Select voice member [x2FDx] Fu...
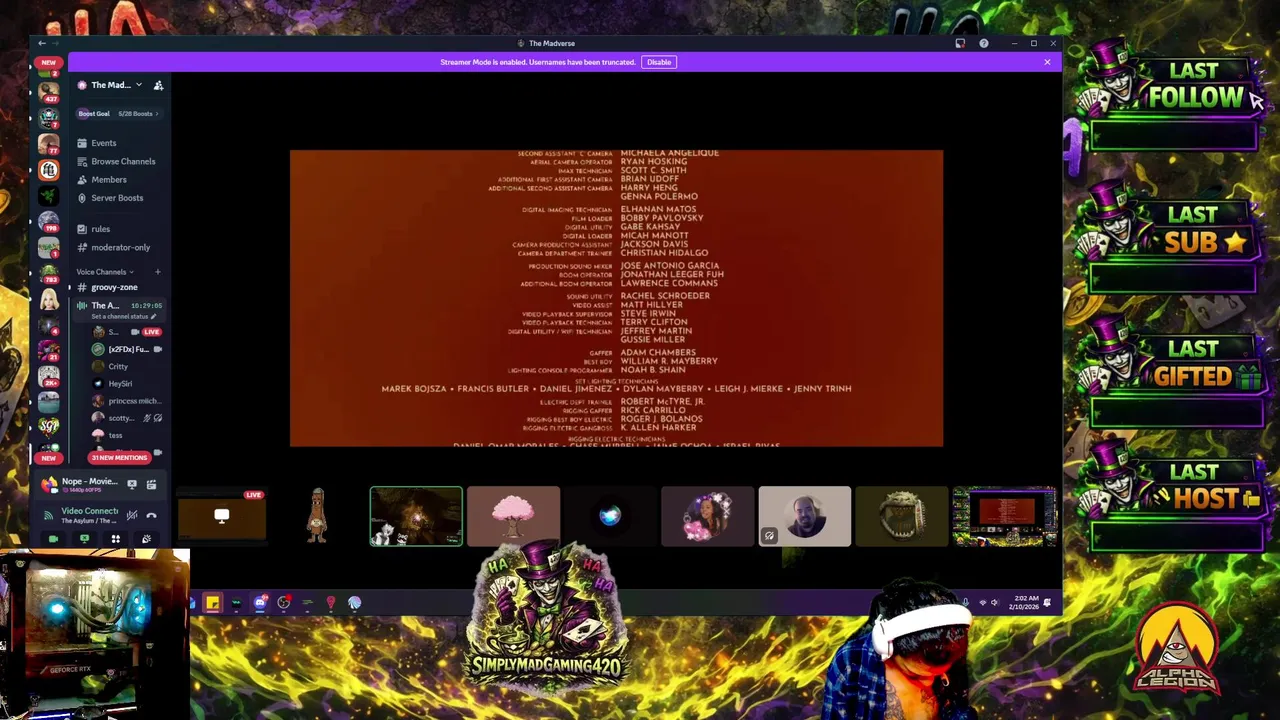 tap(126, 349)
